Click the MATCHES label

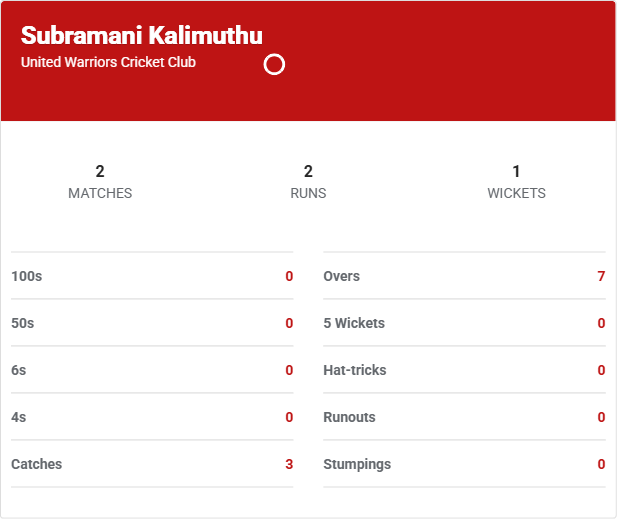coord(100,193)
